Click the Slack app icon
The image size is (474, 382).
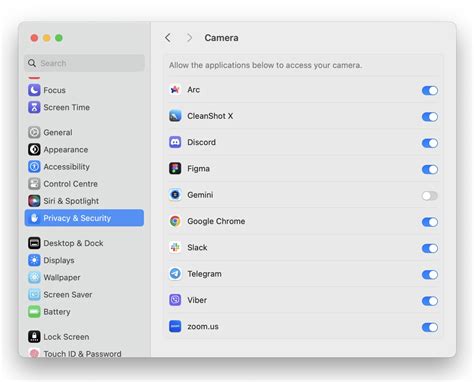[x=175, y=248]
